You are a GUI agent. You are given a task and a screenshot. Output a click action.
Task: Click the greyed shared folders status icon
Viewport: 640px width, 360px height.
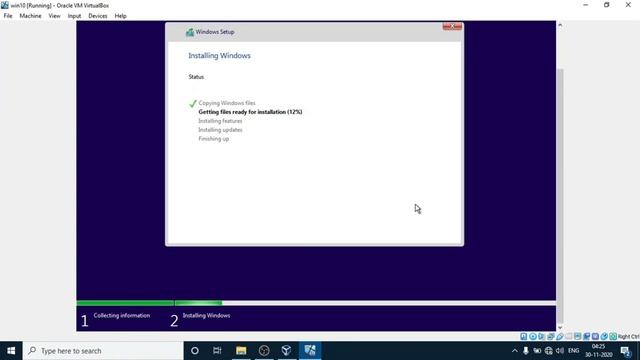(x=568, y=336)
